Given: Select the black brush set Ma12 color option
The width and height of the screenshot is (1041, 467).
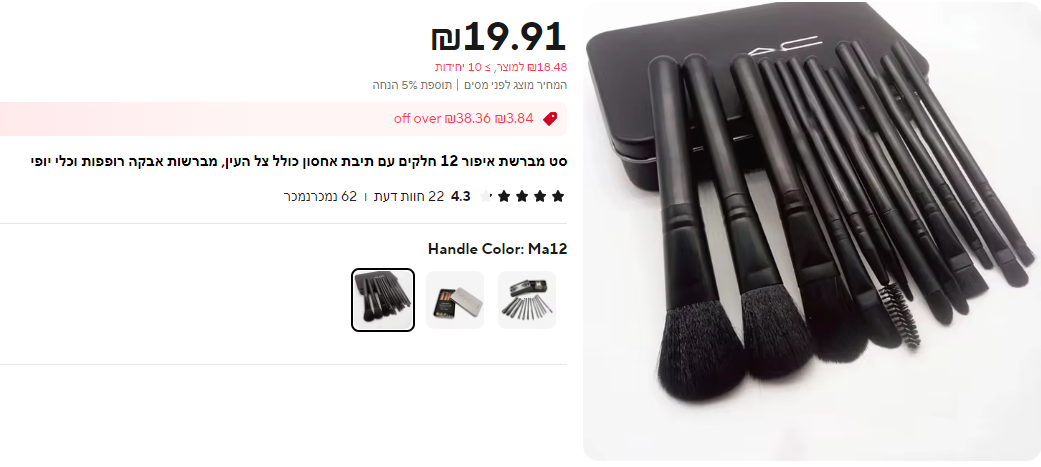Looking at the screenshot, I should point(383,300).
